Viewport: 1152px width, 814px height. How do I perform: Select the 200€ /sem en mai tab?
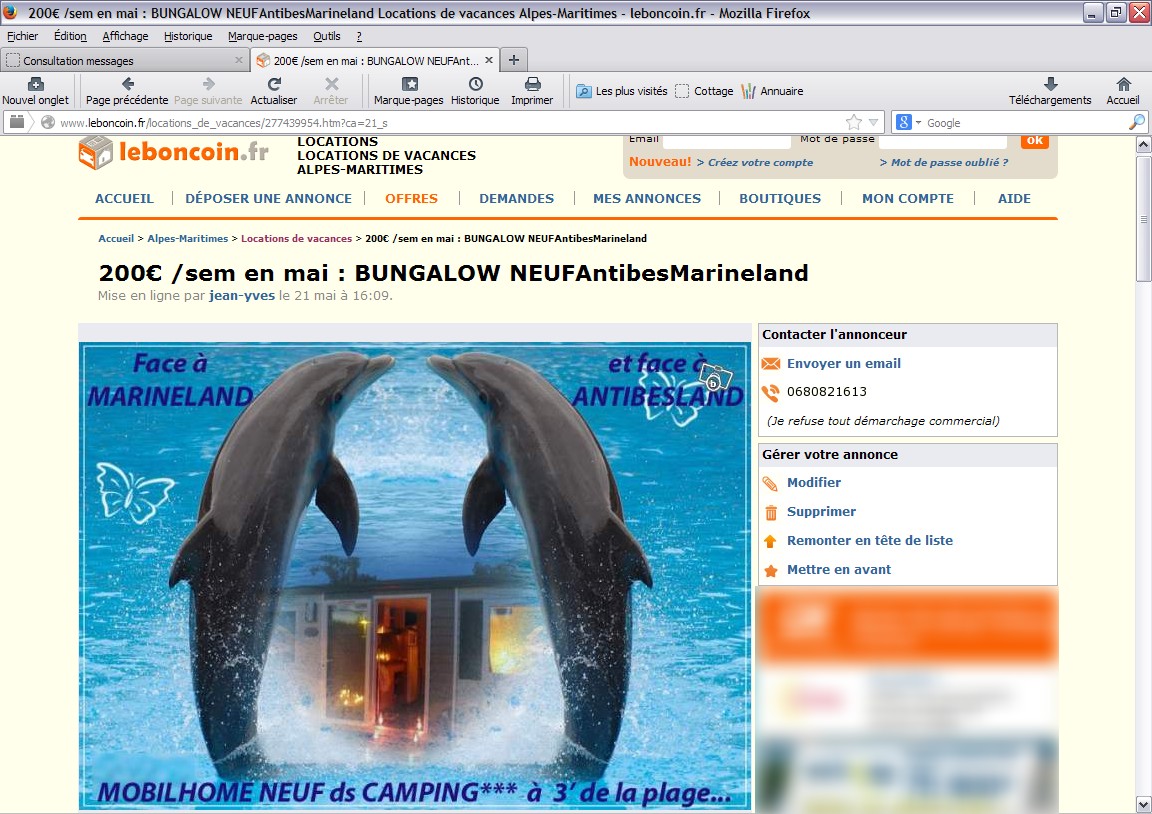click(375, 60)
